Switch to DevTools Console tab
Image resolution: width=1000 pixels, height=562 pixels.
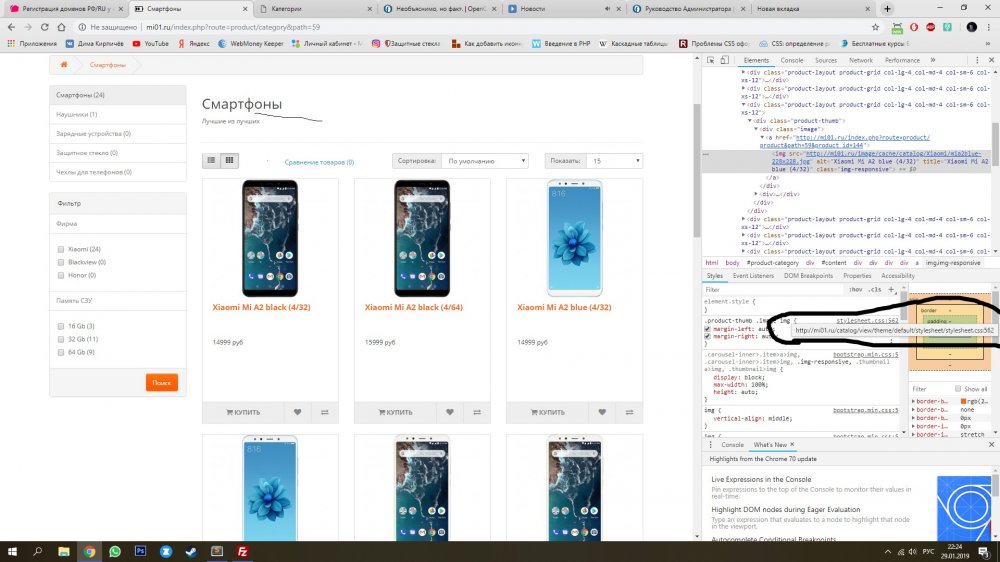[791, 60]
